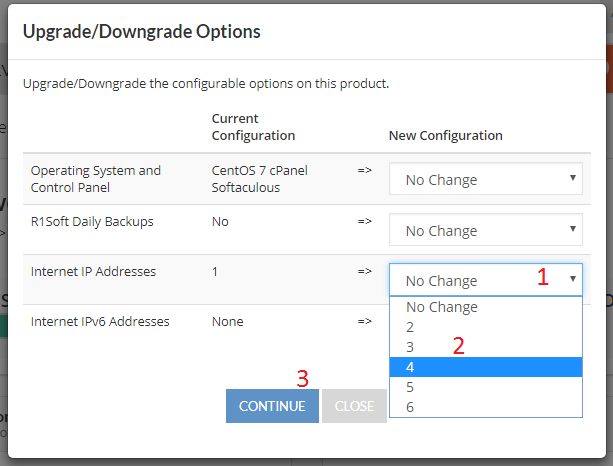The height and width of the screenshot is (466, 613).
Task: Open the R1Soft Daily Backups configuration dropdown
Action: 486,229
